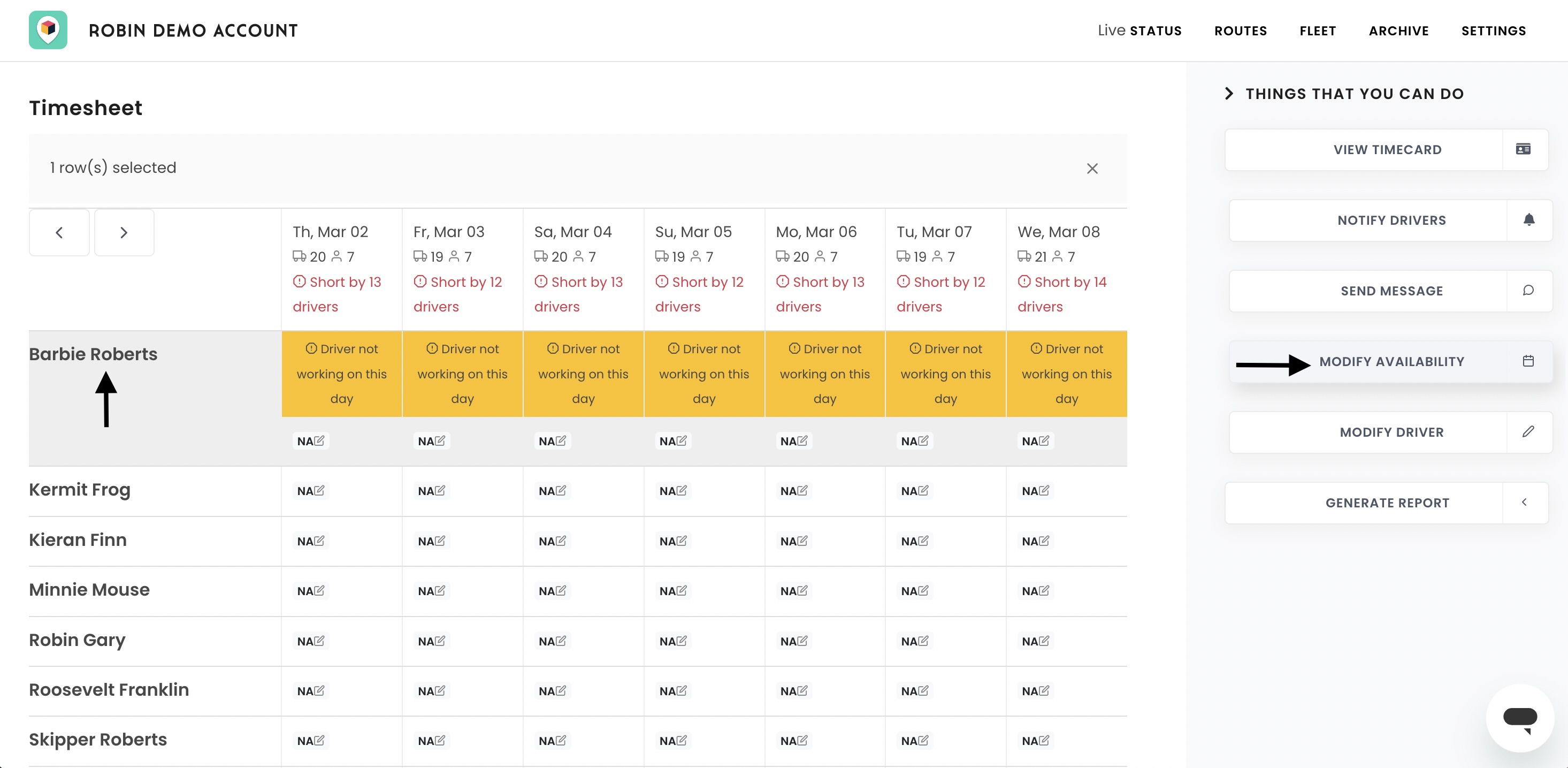Click the View Timecard button
The width and height of the screenshot is (1568, 768).
[x=1387, y=150]
